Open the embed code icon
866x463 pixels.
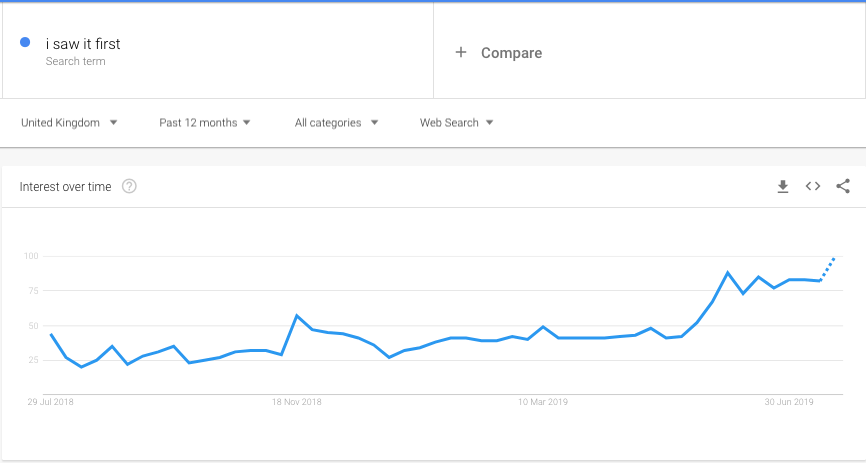pos(812,187)
